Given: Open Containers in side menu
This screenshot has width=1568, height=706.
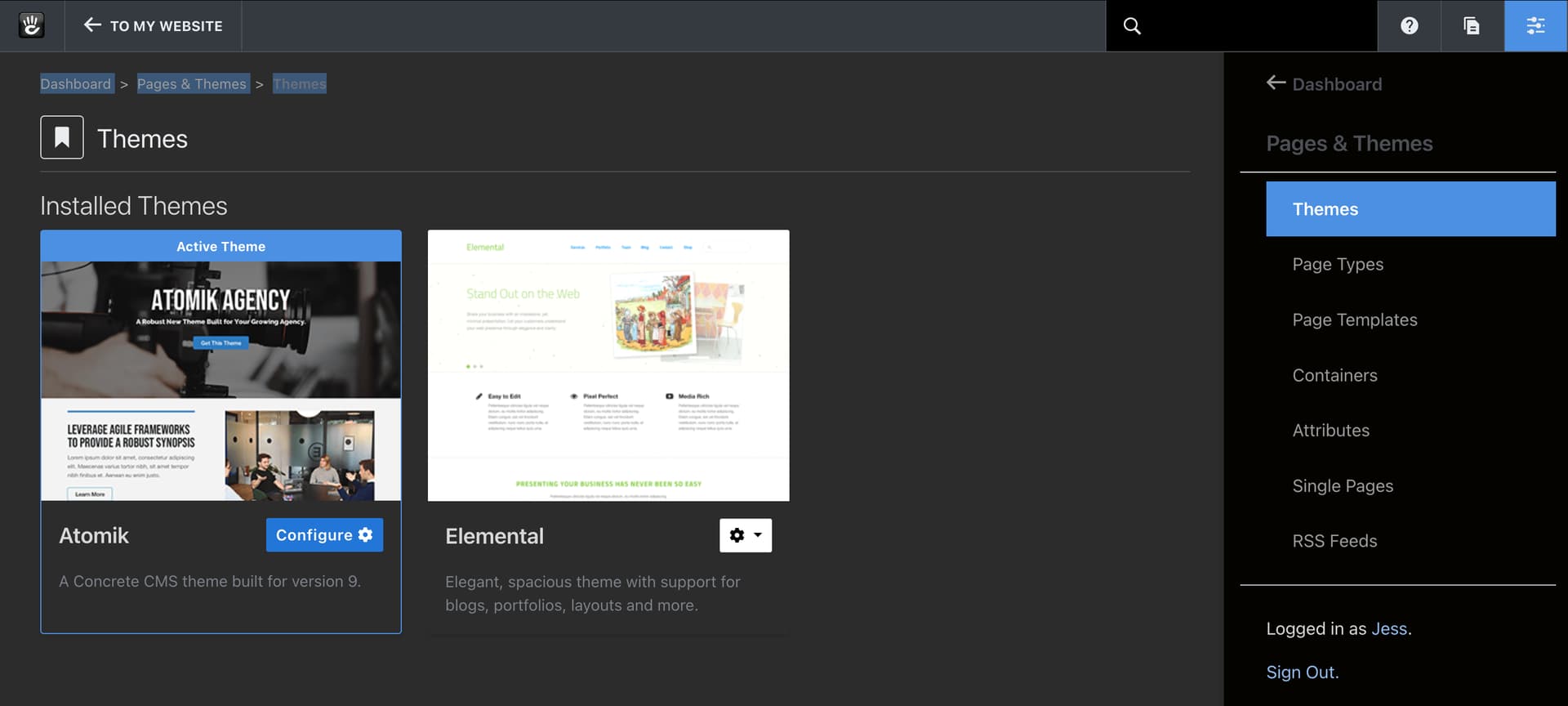Looking at the screenshot, I should coord(1334,375).
